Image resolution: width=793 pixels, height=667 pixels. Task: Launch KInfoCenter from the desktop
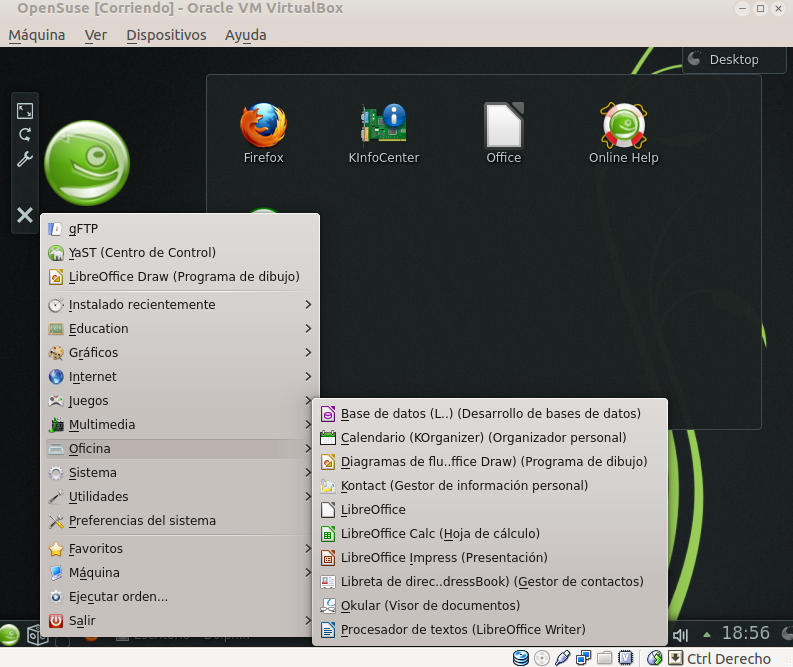coord(383,132)
